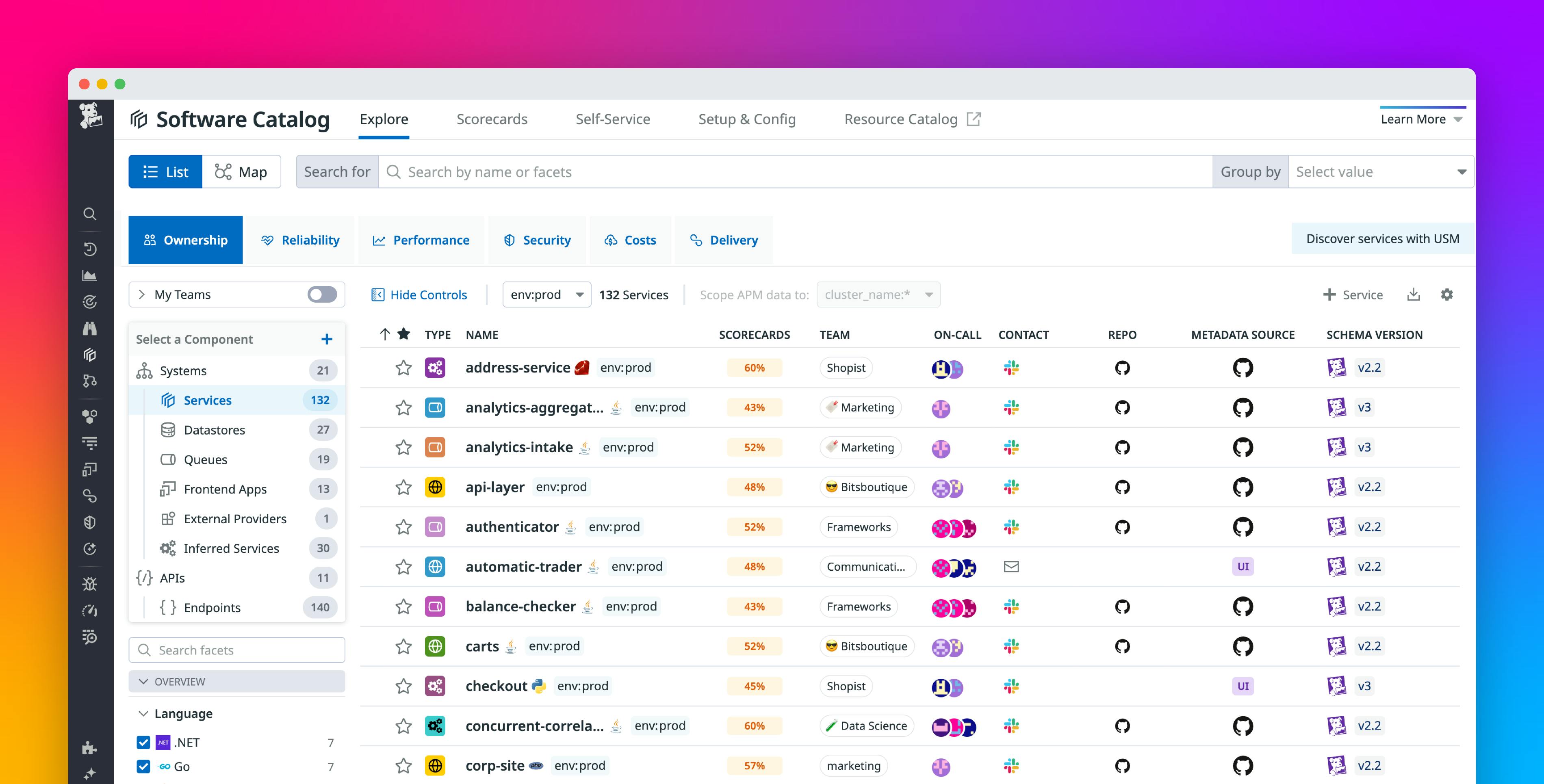
Task: Click the add component plus icon
Action: (x=327, y=339)
